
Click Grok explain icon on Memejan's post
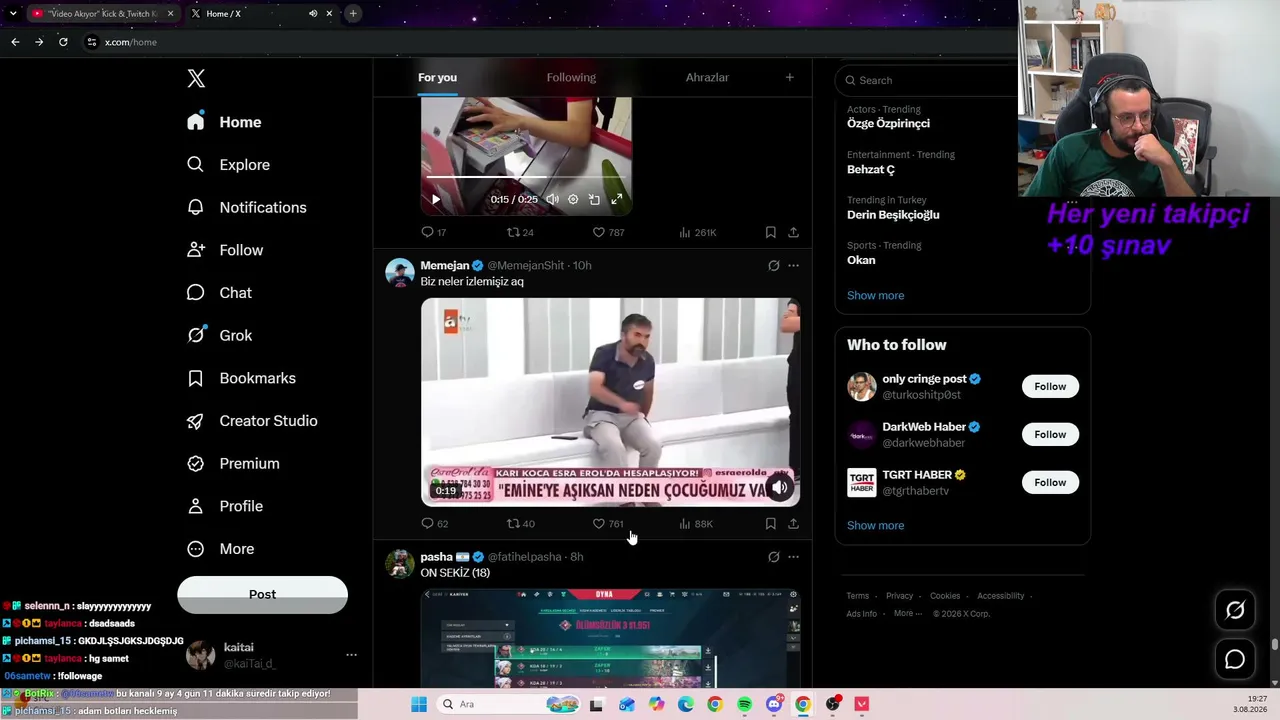pyautogui.click(x=773, y=266)
